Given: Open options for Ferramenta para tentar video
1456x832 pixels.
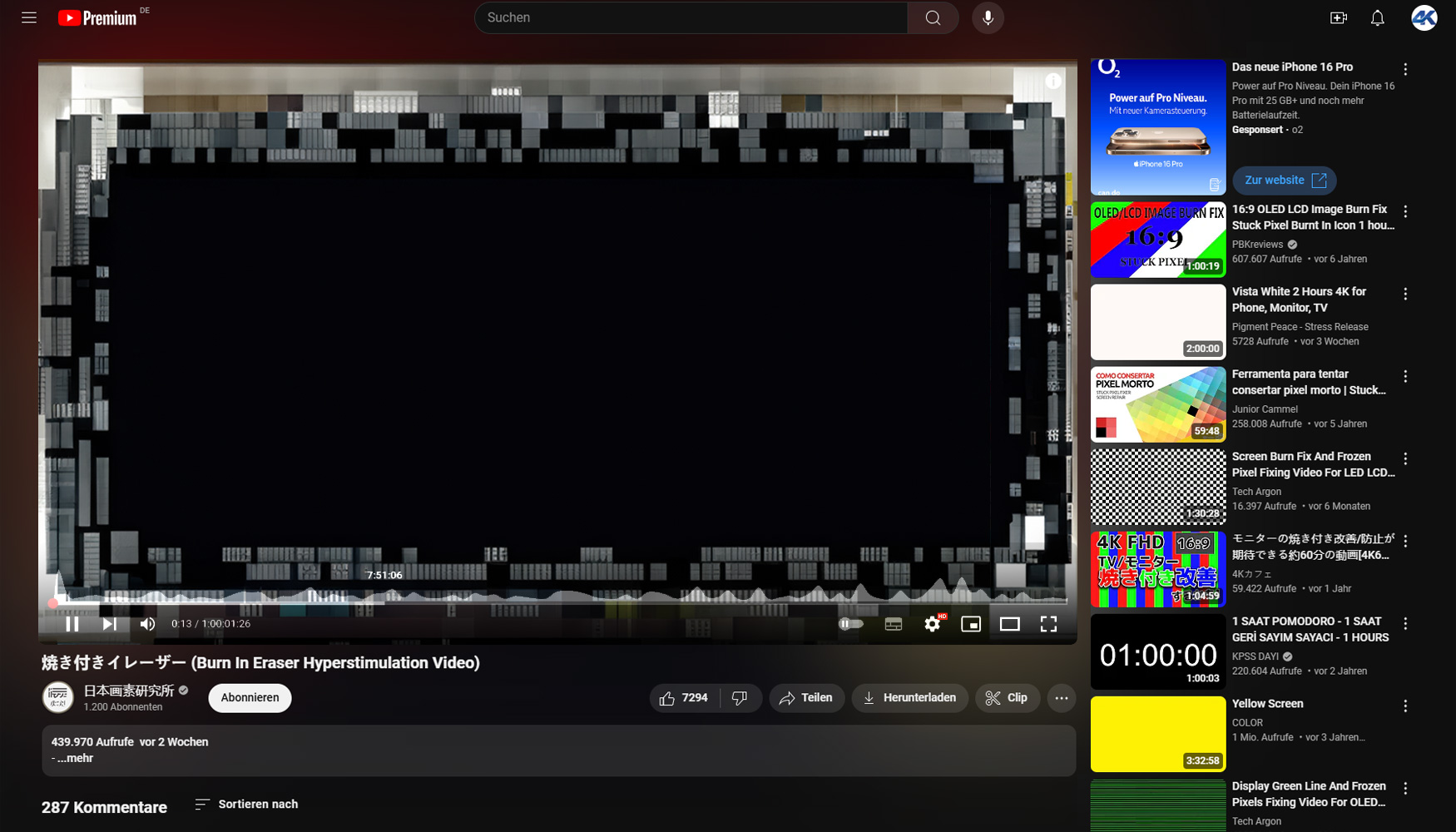Looking at the screenshot, I should point(1405,376).
